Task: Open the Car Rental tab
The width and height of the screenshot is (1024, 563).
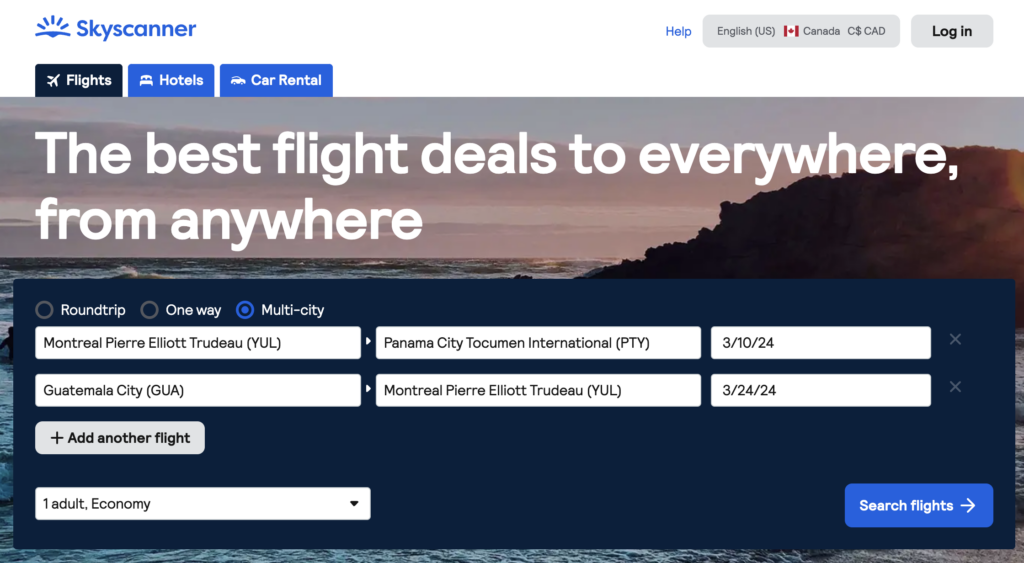Action: tap(276, 81)
